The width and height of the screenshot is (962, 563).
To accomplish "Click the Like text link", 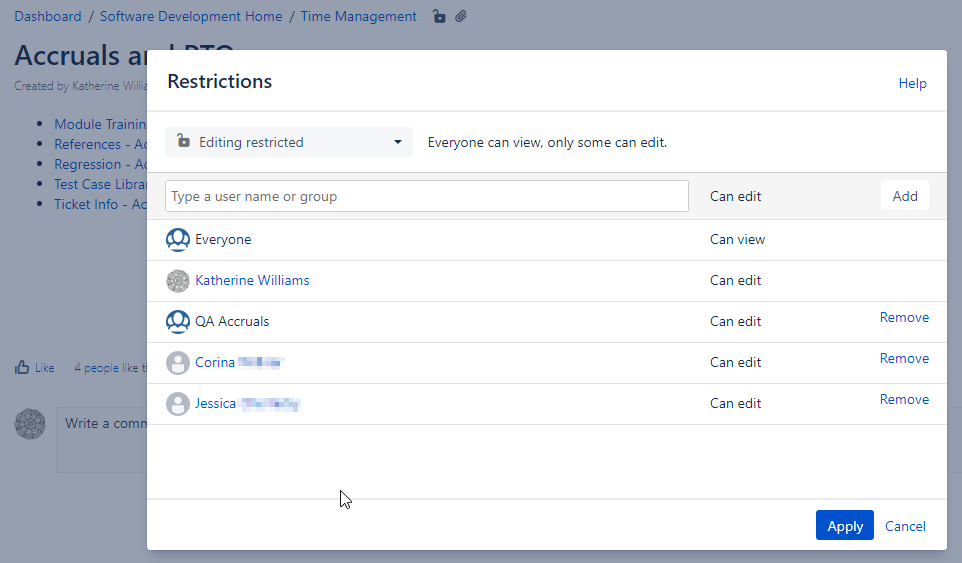I will coord(44,368).
